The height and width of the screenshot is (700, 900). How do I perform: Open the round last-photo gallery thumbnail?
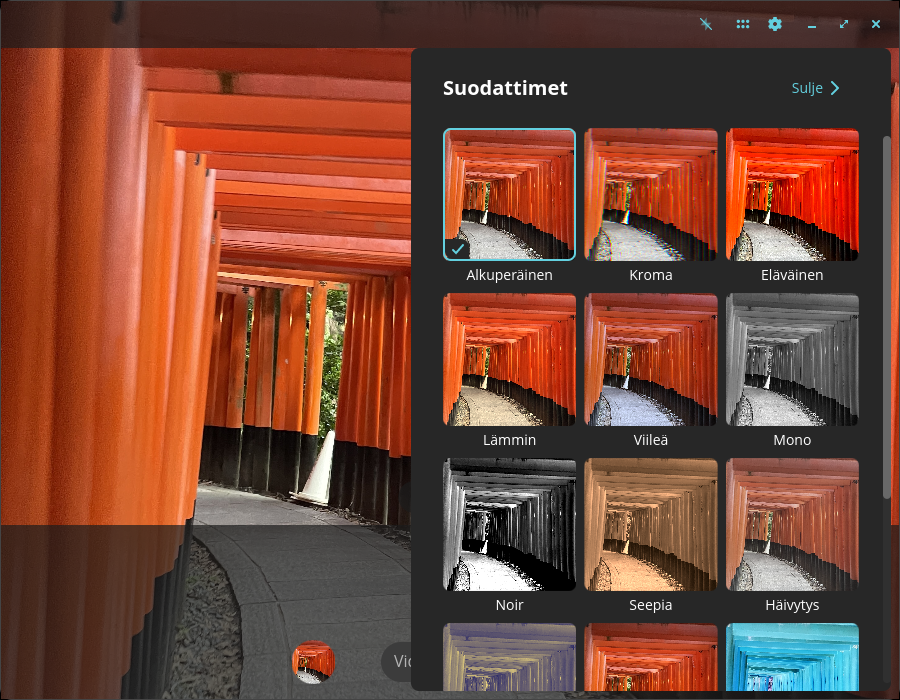pos(313,662)
